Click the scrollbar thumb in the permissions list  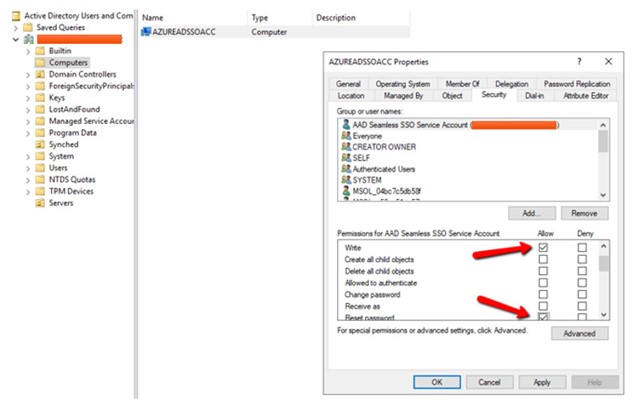click(603, 264)
